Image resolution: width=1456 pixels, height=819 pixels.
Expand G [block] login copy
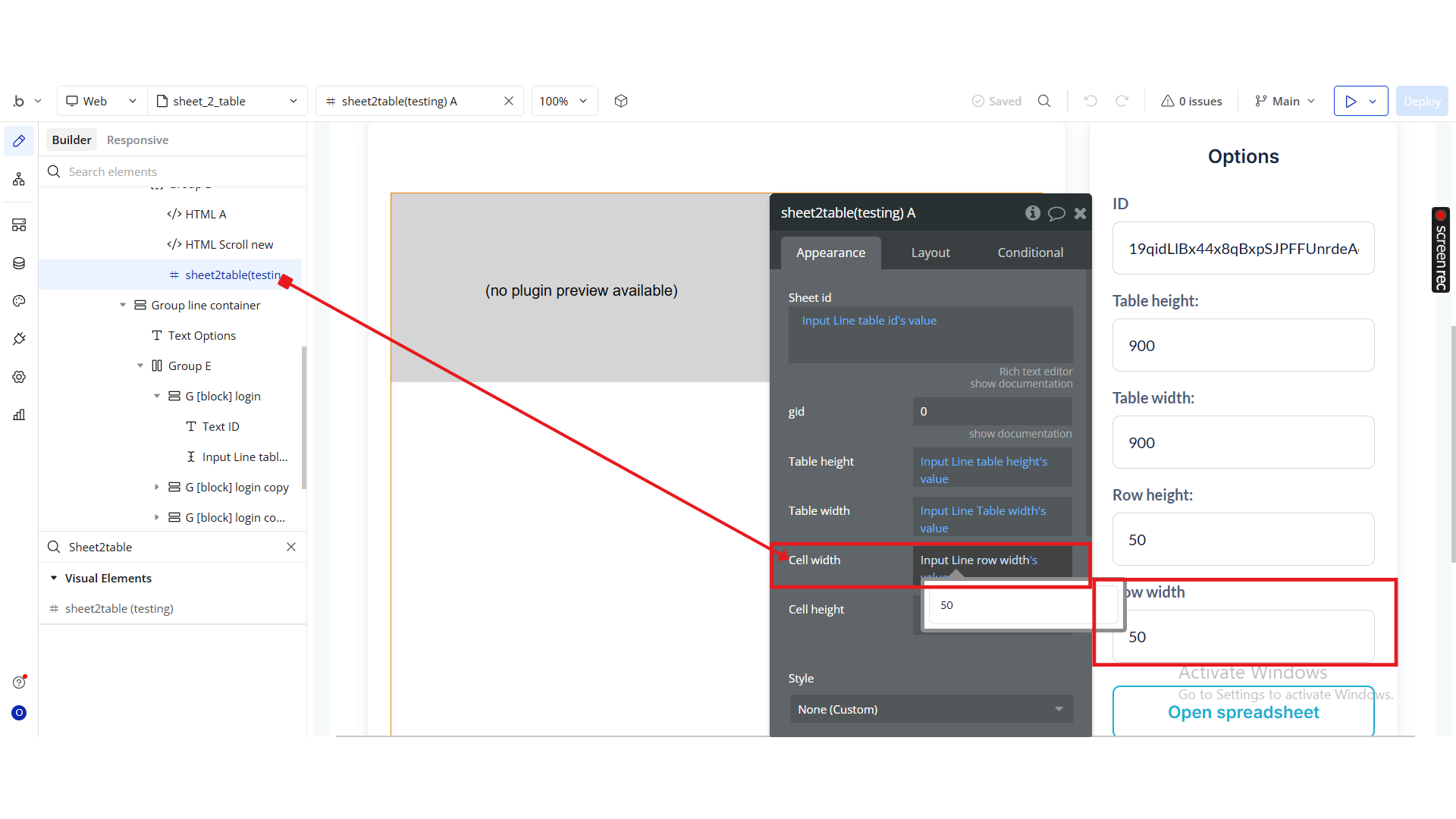tap(157, 487)
